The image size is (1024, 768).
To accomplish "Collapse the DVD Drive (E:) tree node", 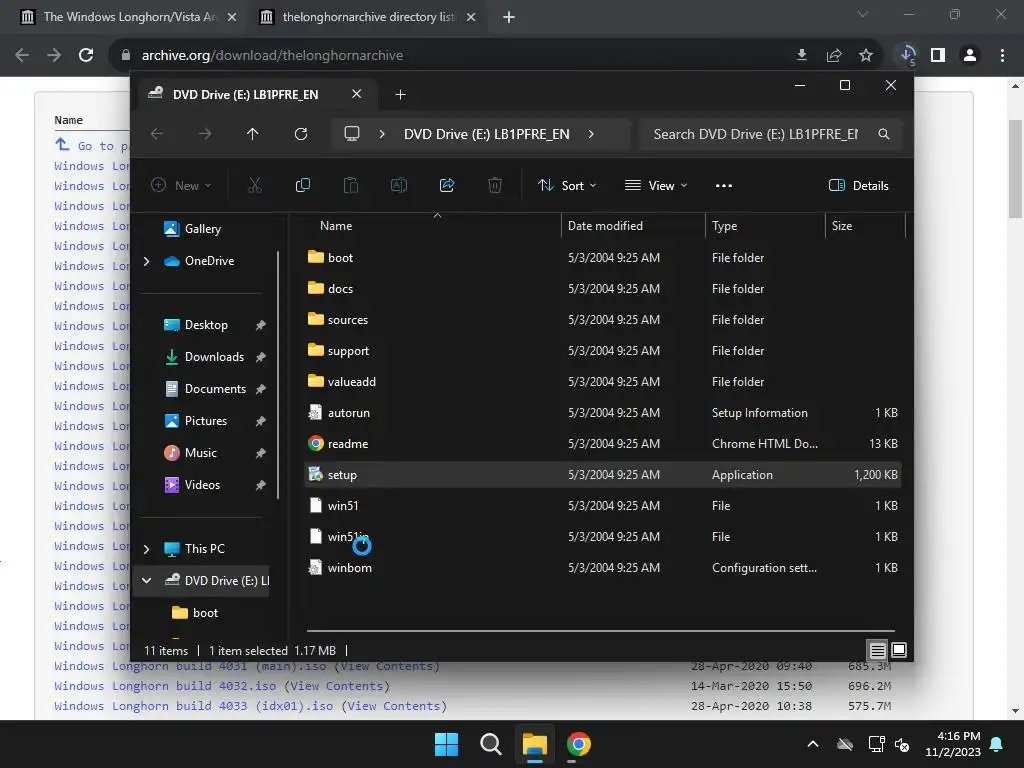I will pos(147,581).
